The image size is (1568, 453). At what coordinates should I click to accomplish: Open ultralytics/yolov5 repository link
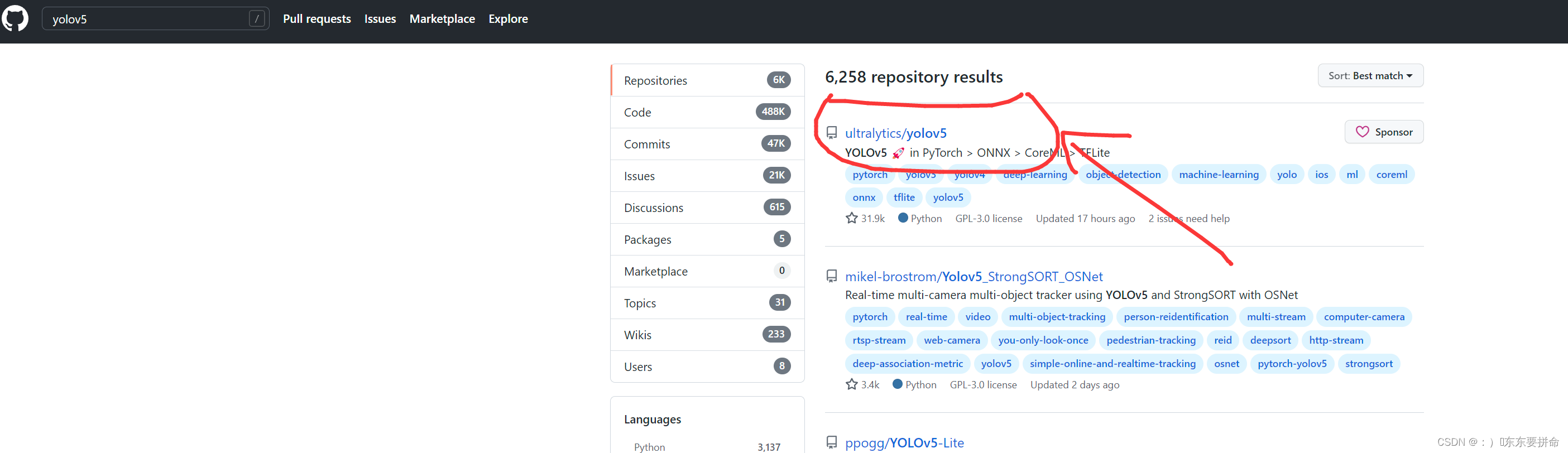[x=895, y=133]
